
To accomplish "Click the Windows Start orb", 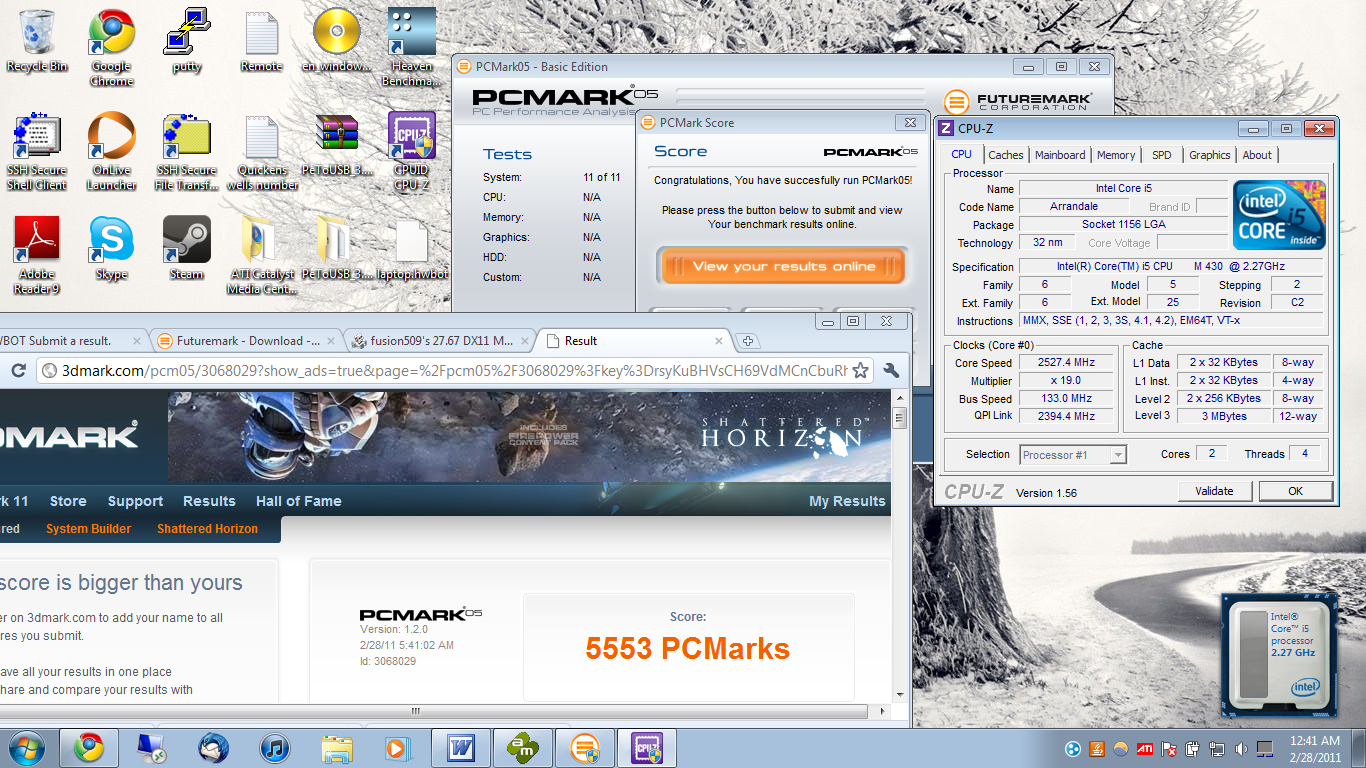I will click(x=26, y=748).
